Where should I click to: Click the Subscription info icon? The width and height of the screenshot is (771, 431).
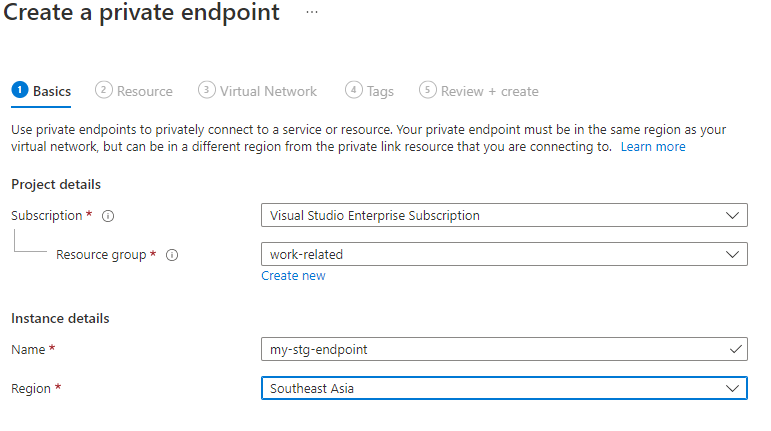108,215
